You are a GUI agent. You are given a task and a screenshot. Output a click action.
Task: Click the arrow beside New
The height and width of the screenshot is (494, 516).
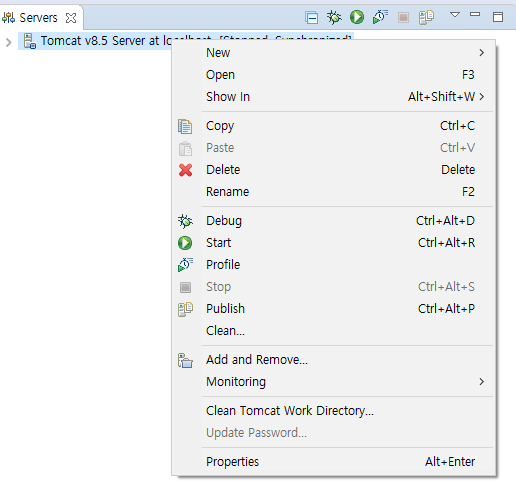[x=481, y=53]
